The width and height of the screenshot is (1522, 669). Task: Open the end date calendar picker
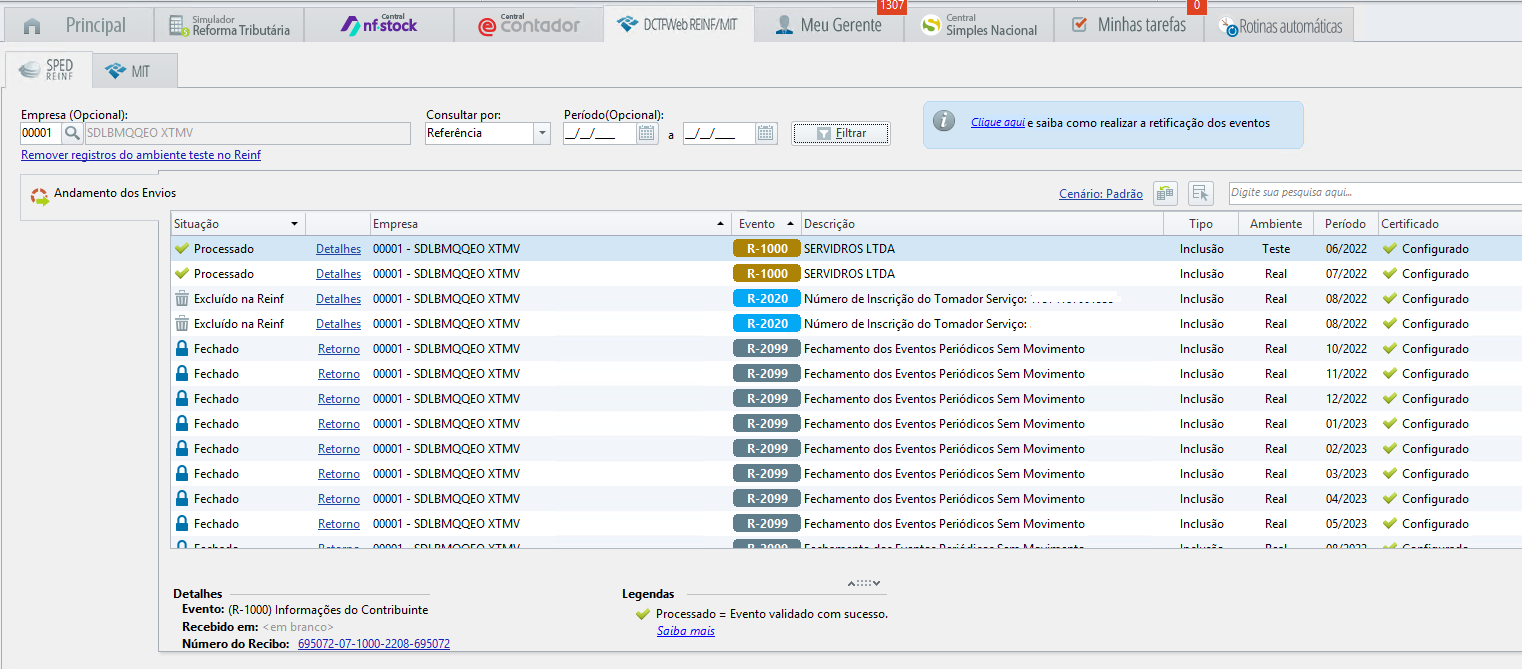(766, 133)
